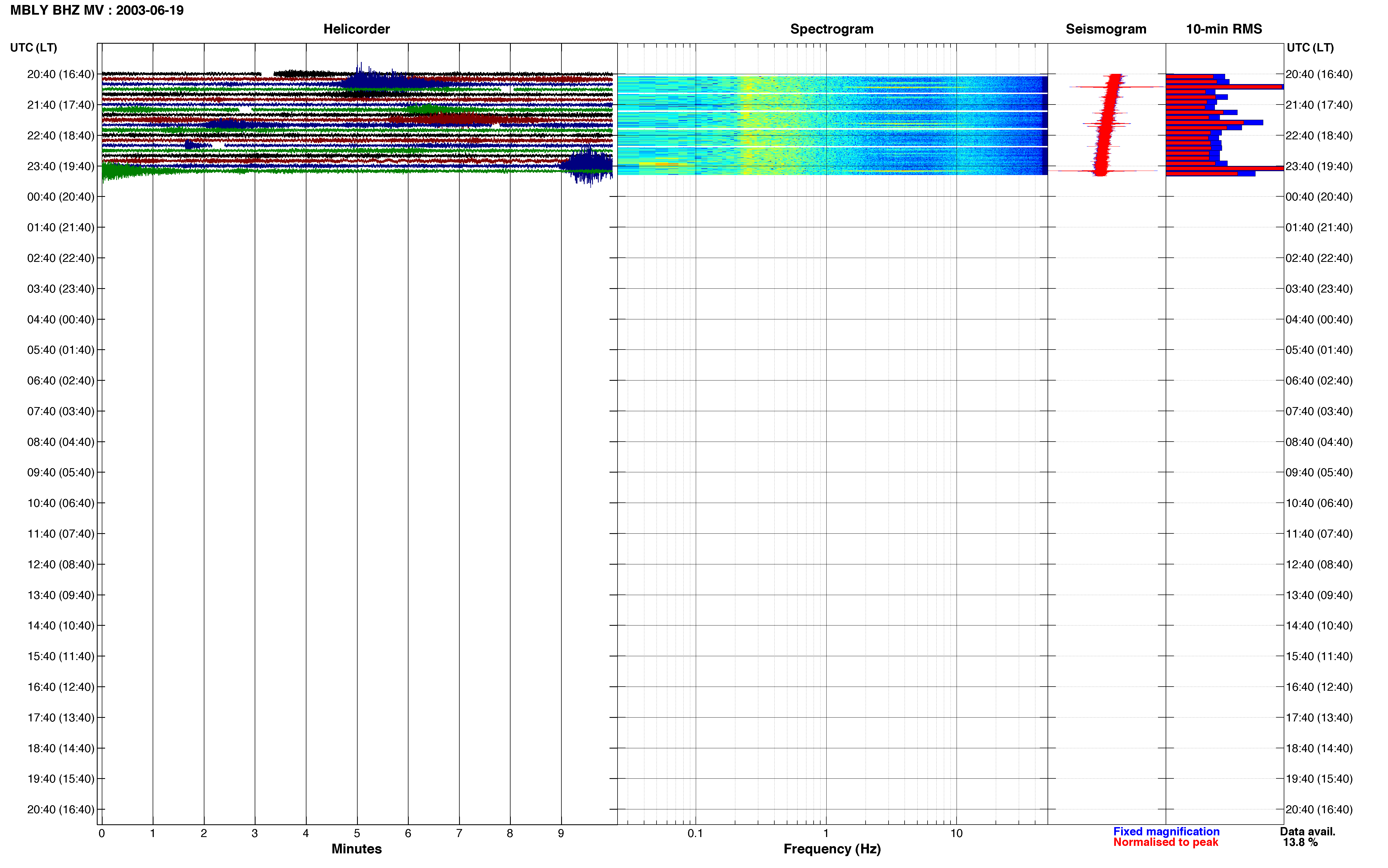The image size is (1388, 868).
Task: Click the 'Seismogram' panel heading
Action: pyautogui.click(x=1106, y=29)
